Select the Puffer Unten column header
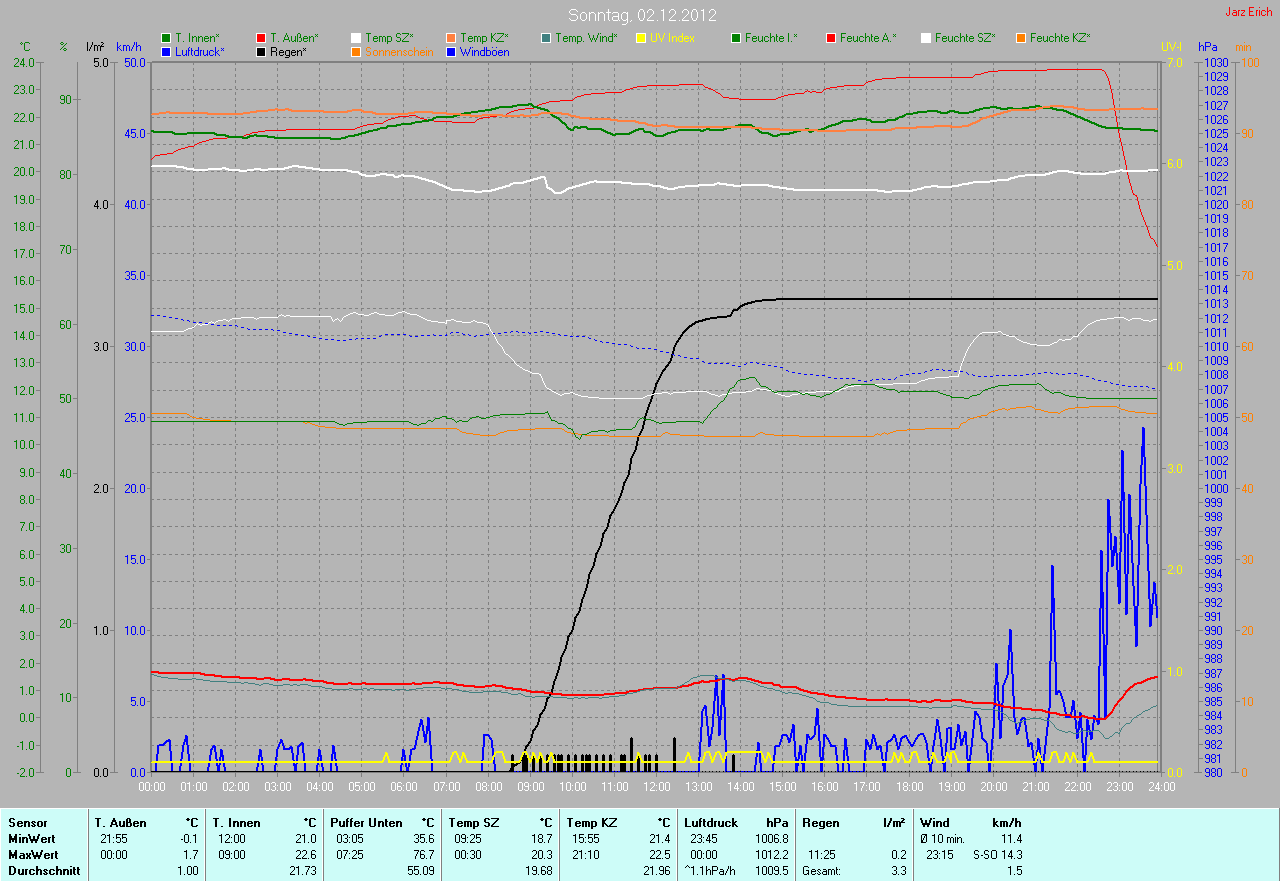 pyautogui.click(x=361, y=823)
